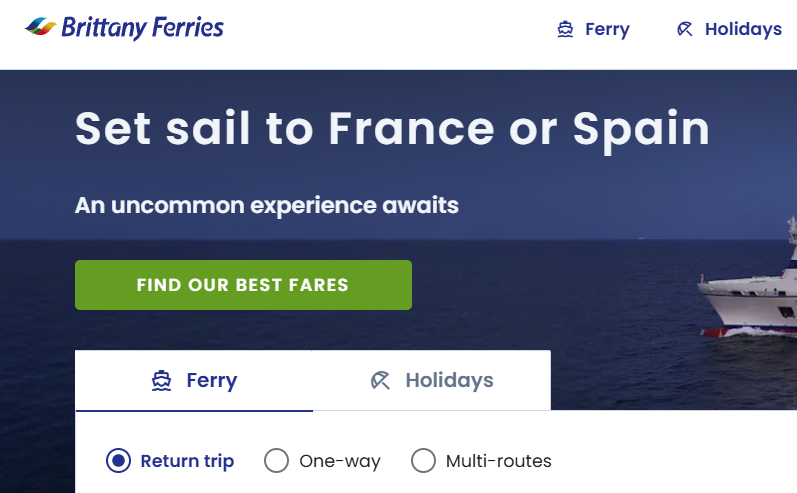Select the Return trip radio button
This screenshot has height=493, width=797.
click(118, 461)
